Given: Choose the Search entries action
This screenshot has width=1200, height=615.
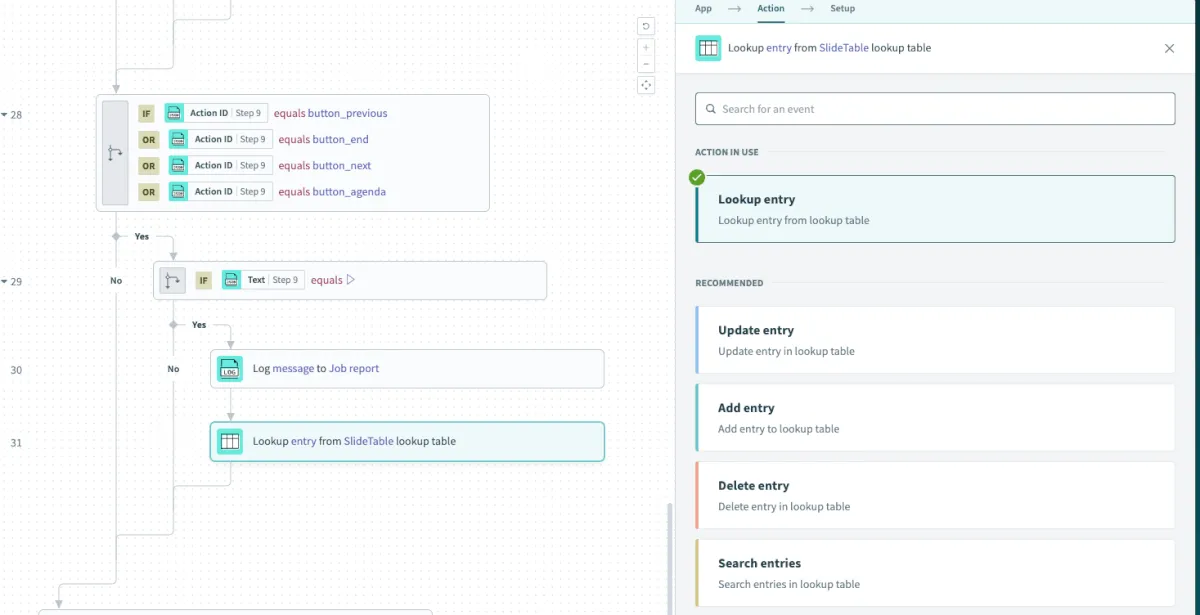Looking at the screenshot, I should 935,573.
